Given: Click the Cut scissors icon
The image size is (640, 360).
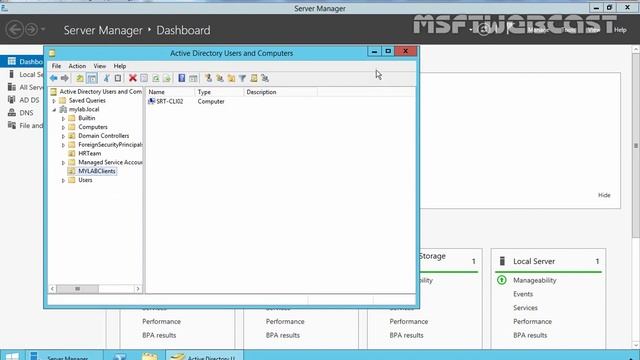Looking at the screenshot, I should coord(106,78).
